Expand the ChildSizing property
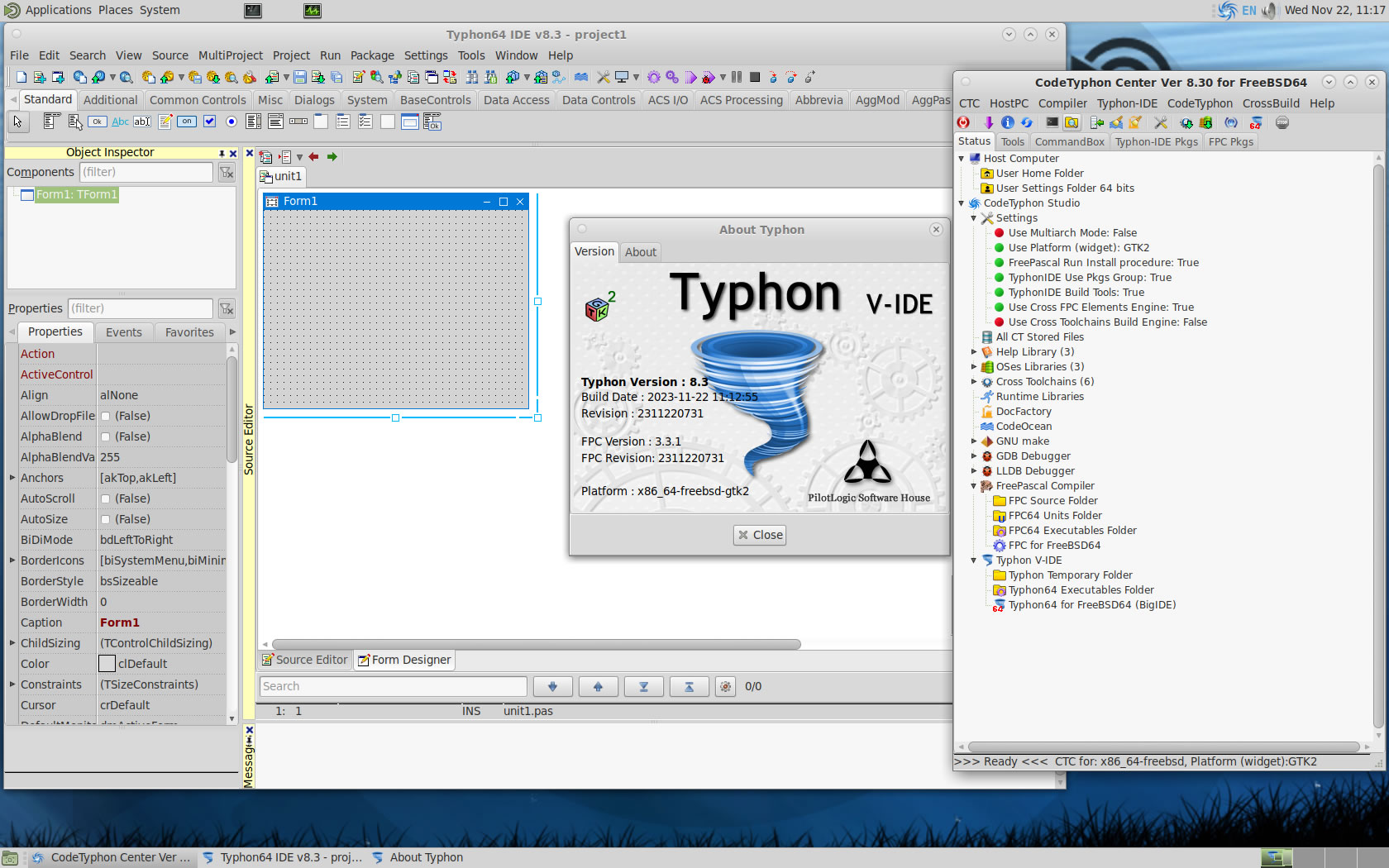This screenshot has height=868, width=1389. pyautogui.click(x=12, y=643)
